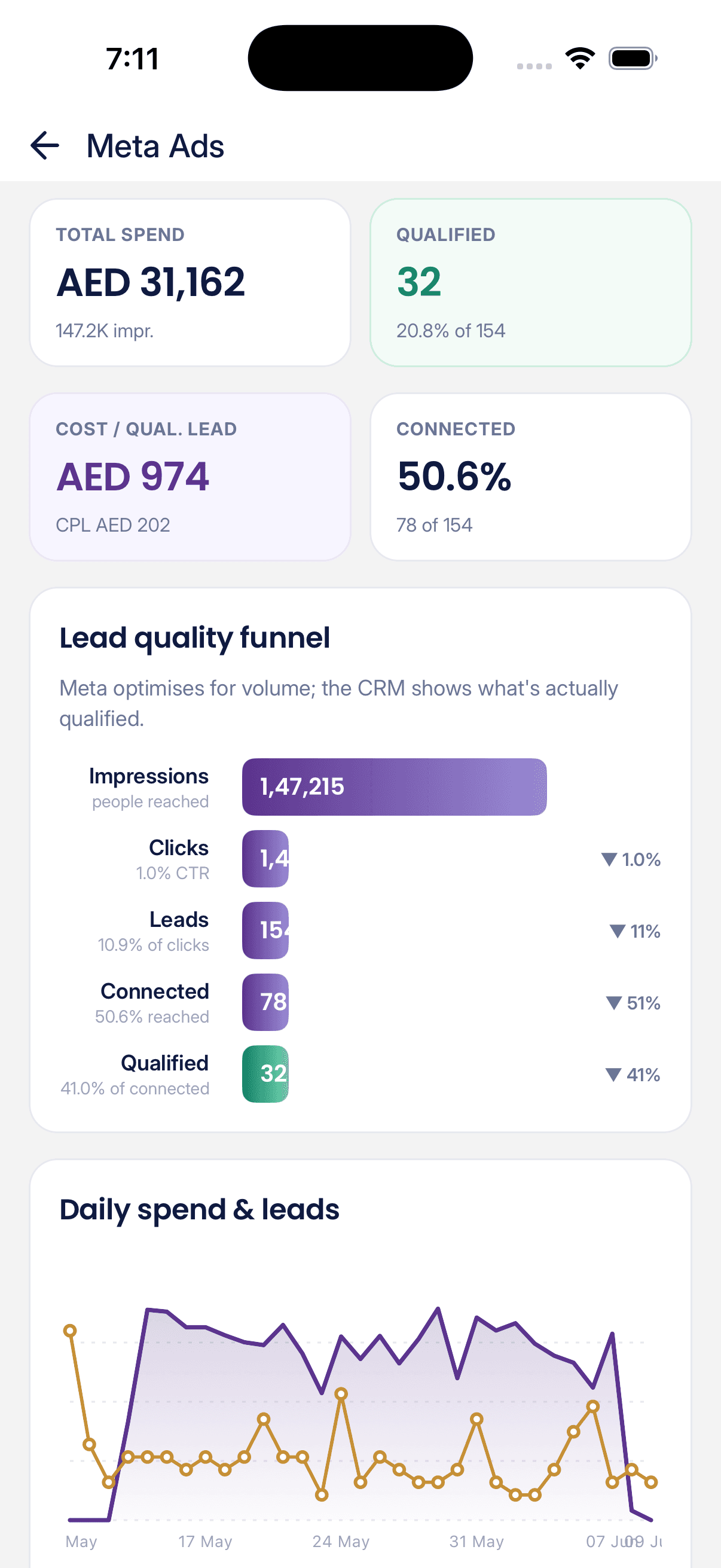This screenshot has height=1568, width=721.
Task: Tap the drop-off triangle beside 11%
Action: (617, 931)
